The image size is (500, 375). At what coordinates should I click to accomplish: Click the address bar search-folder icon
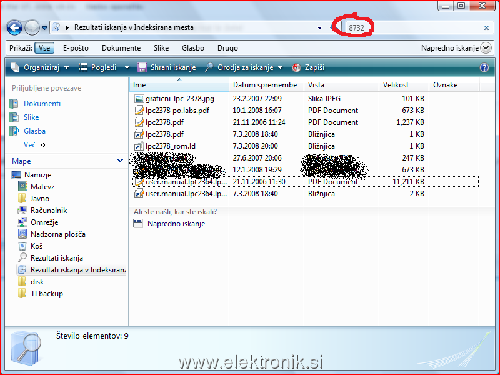(56, 27)
